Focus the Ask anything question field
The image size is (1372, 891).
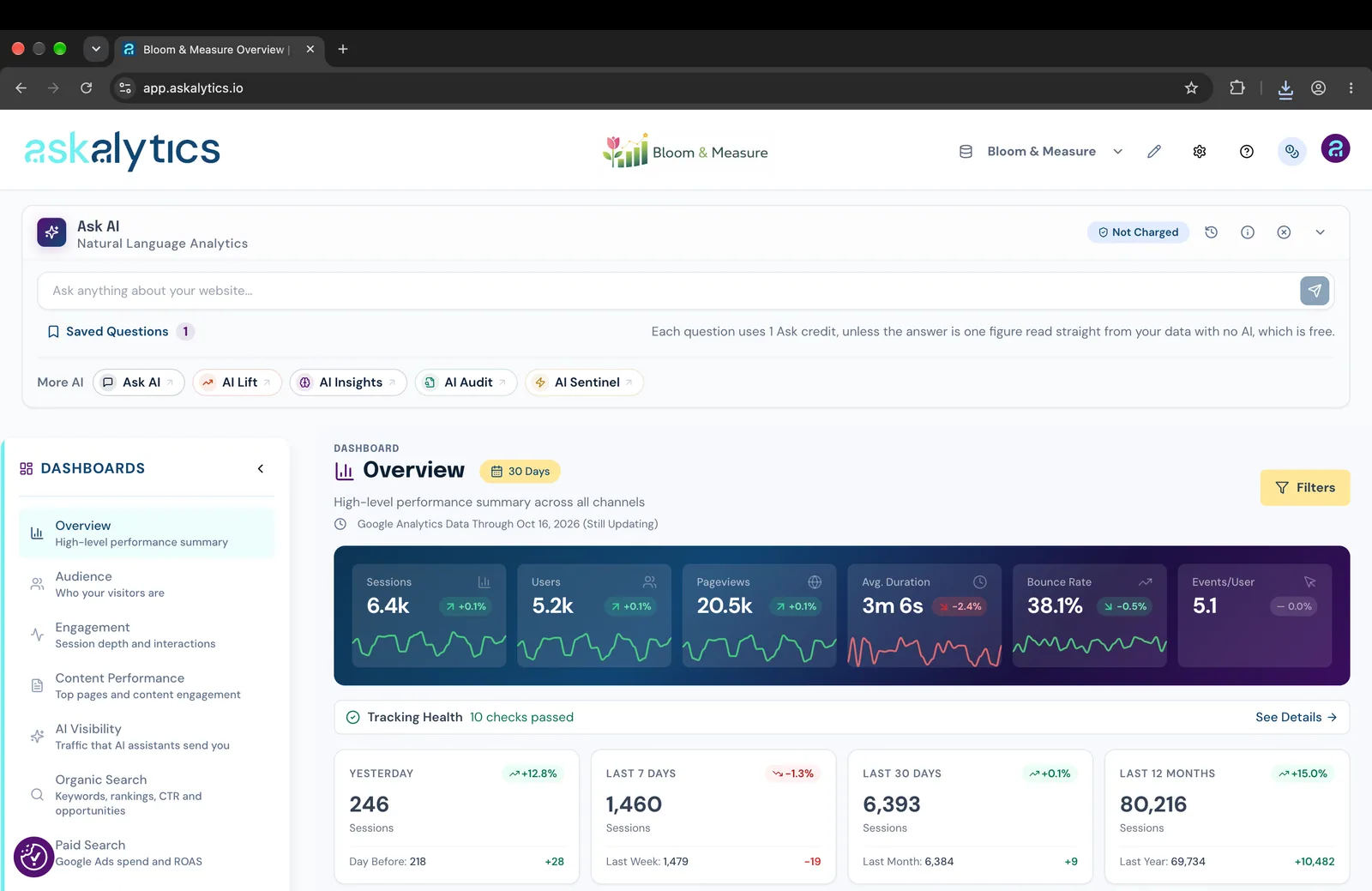point(669,291)
